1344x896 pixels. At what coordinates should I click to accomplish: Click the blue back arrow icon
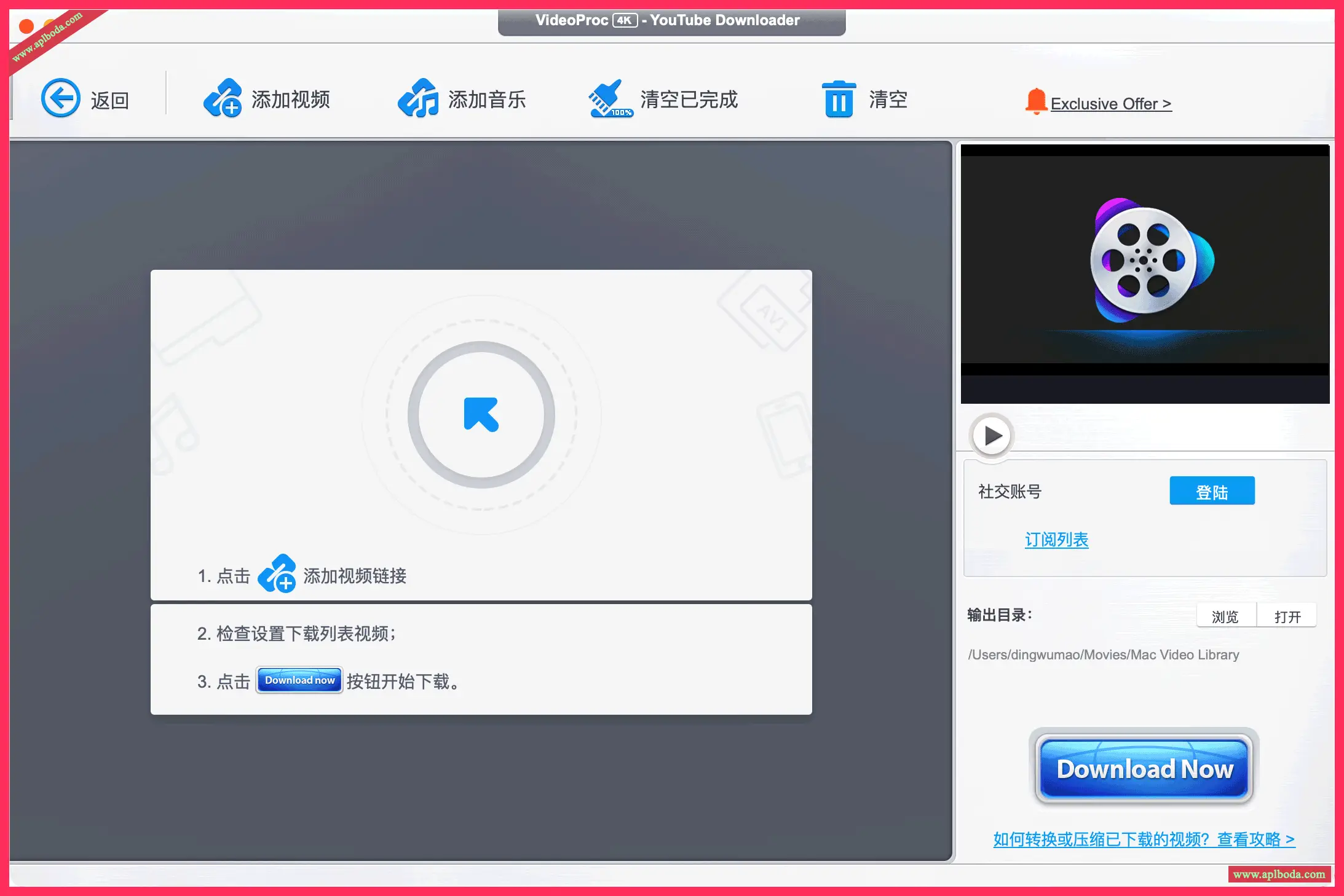[x=60, y=98]
